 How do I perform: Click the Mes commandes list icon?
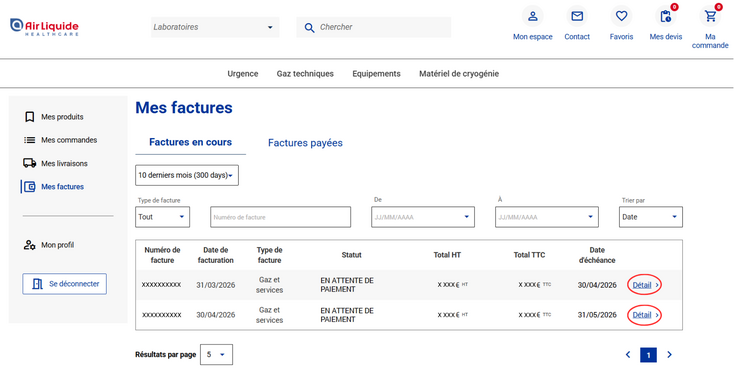pyautogui.click(x=30, y=140)
